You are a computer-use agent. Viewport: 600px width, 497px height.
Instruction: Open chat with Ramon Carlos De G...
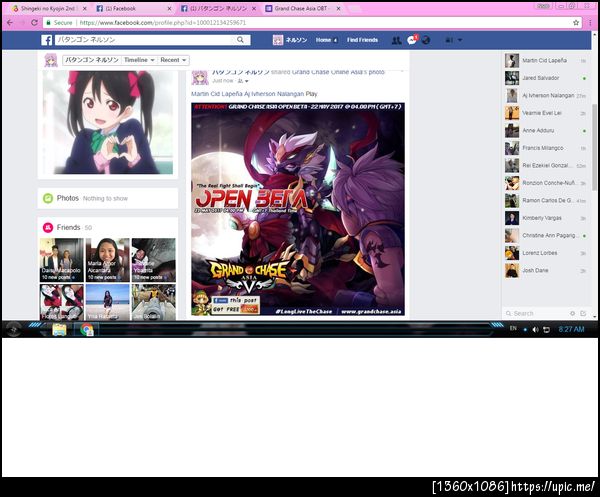tap(546, 200)
